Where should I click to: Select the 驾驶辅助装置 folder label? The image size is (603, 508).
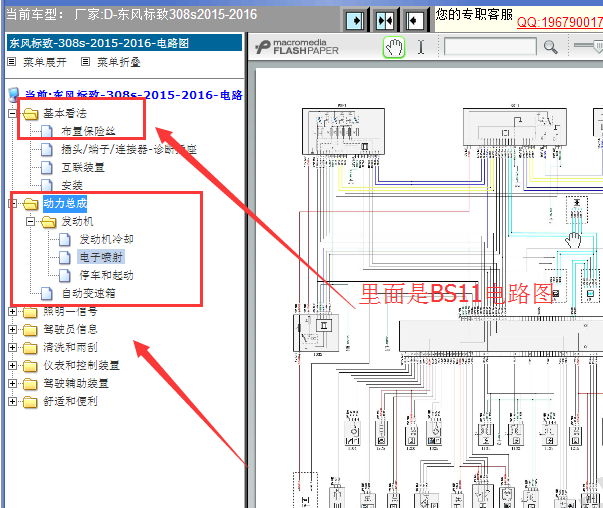(76, 383)
